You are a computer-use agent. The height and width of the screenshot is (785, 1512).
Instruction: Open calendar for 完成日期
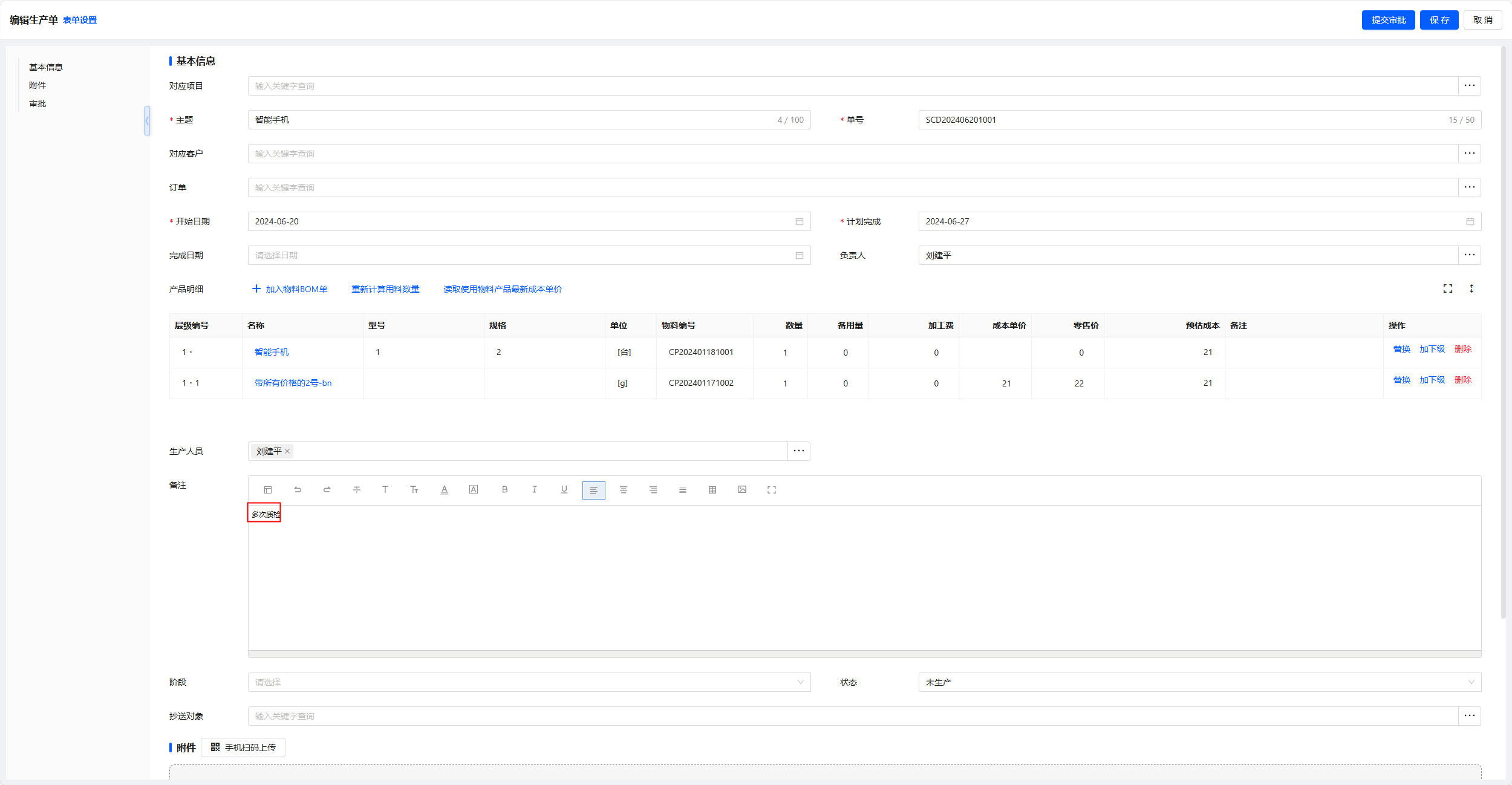[x=800, y=255]
